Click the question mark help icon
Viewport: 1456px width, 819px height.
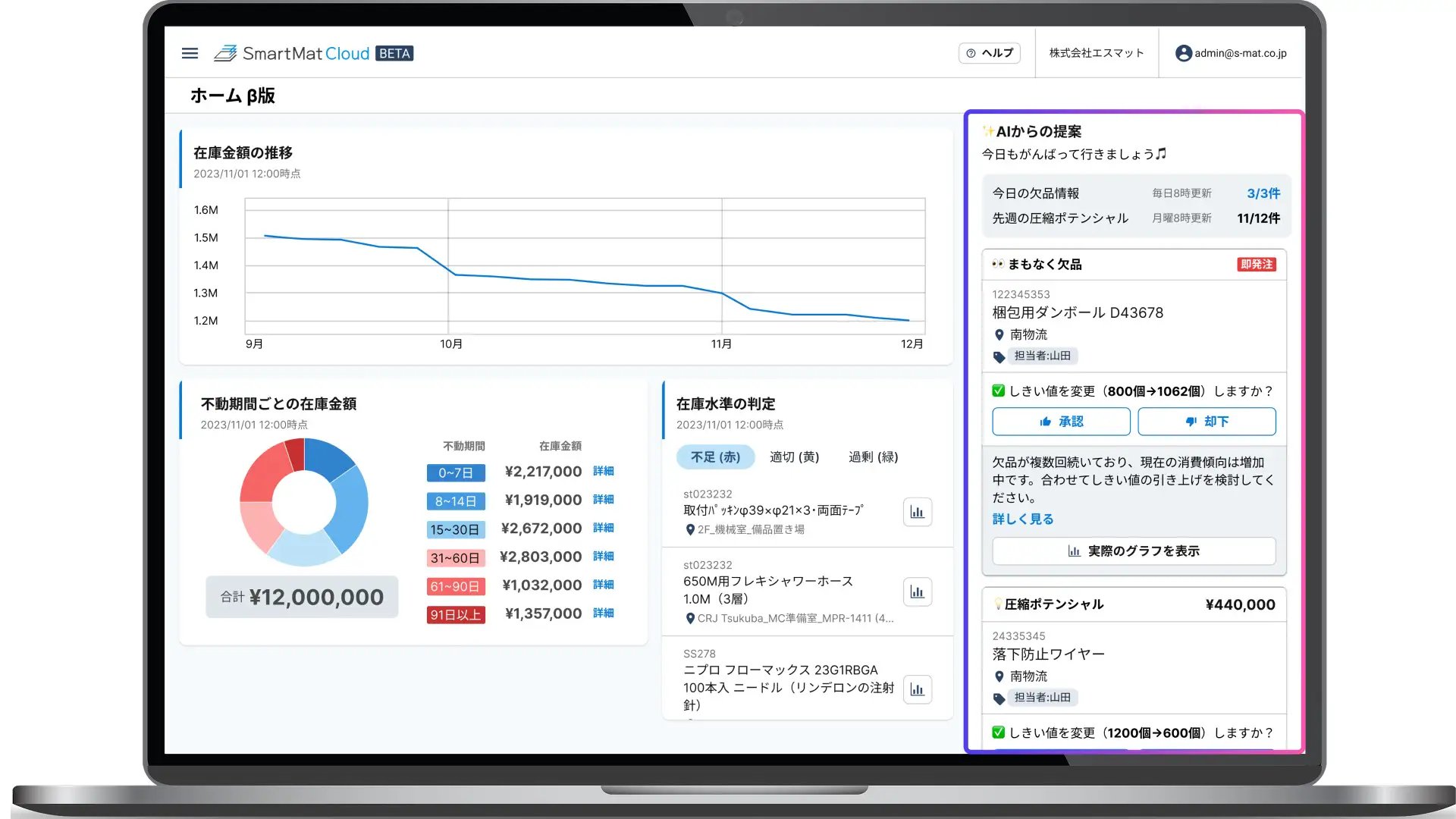pos(971,53)
